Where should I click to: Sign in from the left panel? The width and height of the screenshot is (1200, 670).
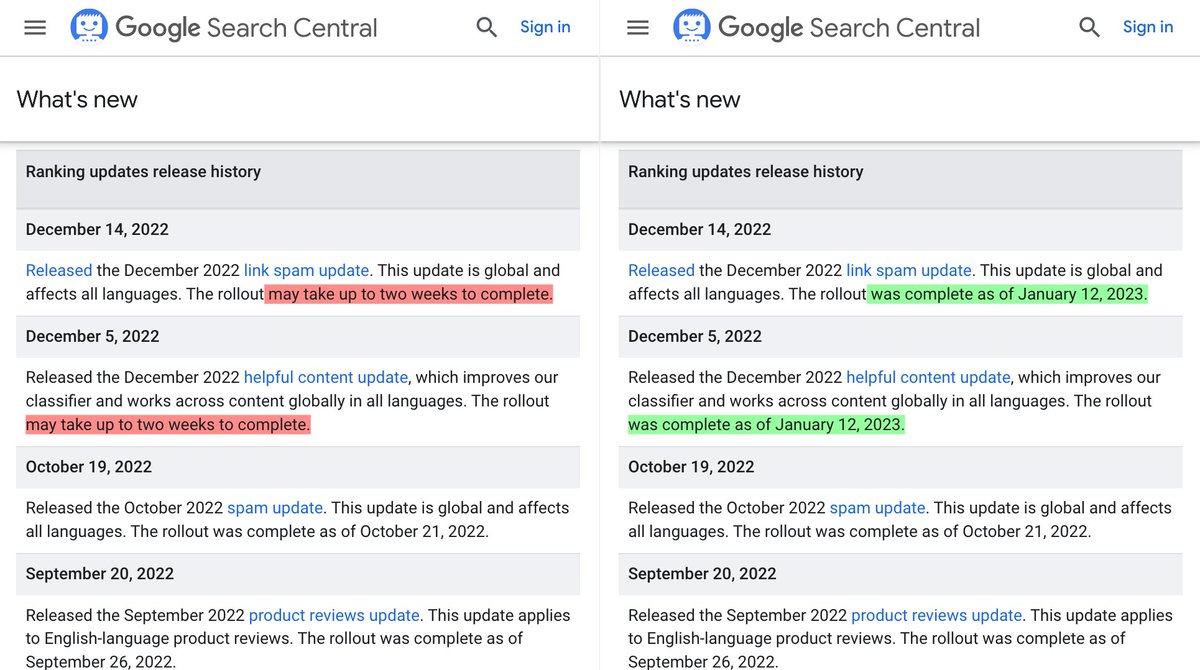pos(545,27)
